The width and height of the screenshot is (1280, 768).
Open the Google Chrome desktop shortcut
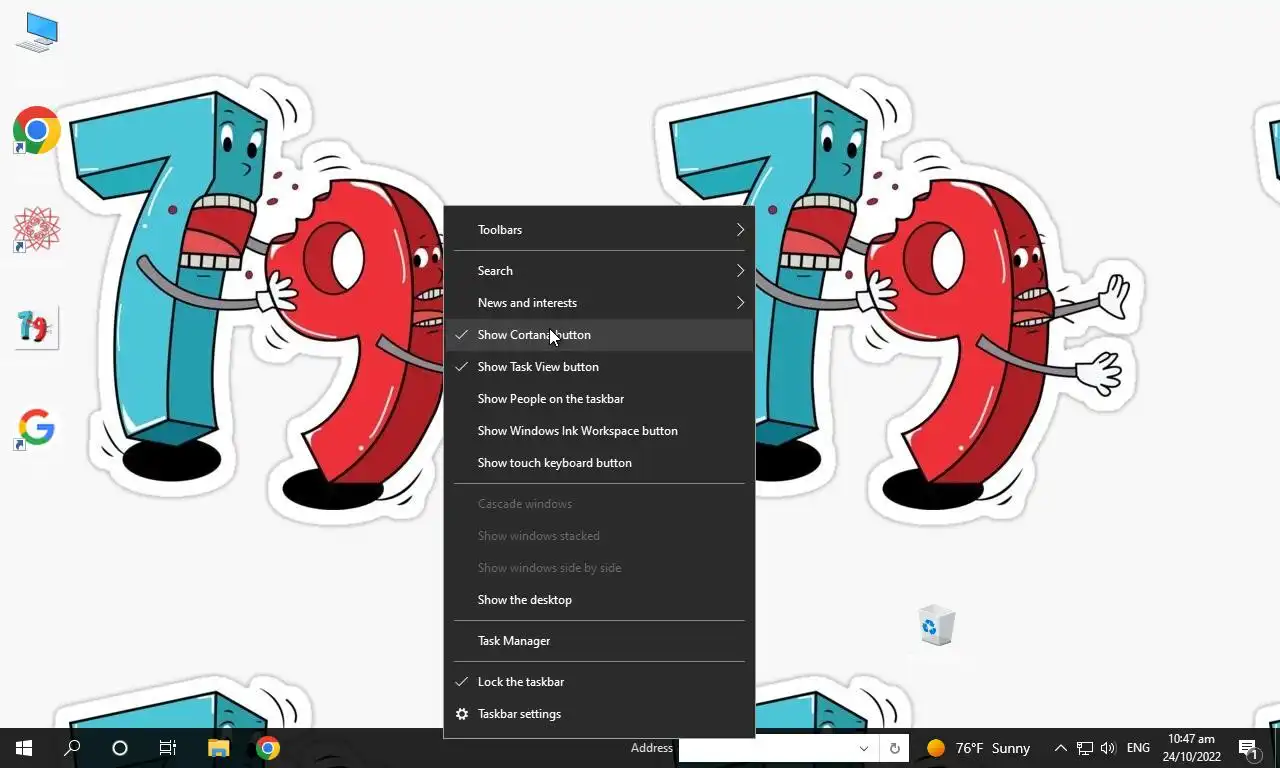pos(37,131)
